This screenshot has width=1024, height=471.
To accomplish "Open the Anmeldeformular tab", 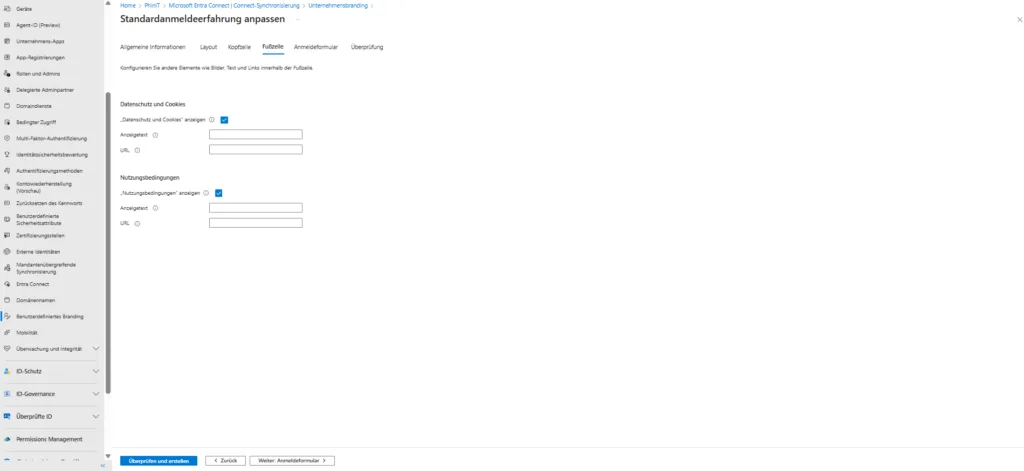I will pos(315,47).
